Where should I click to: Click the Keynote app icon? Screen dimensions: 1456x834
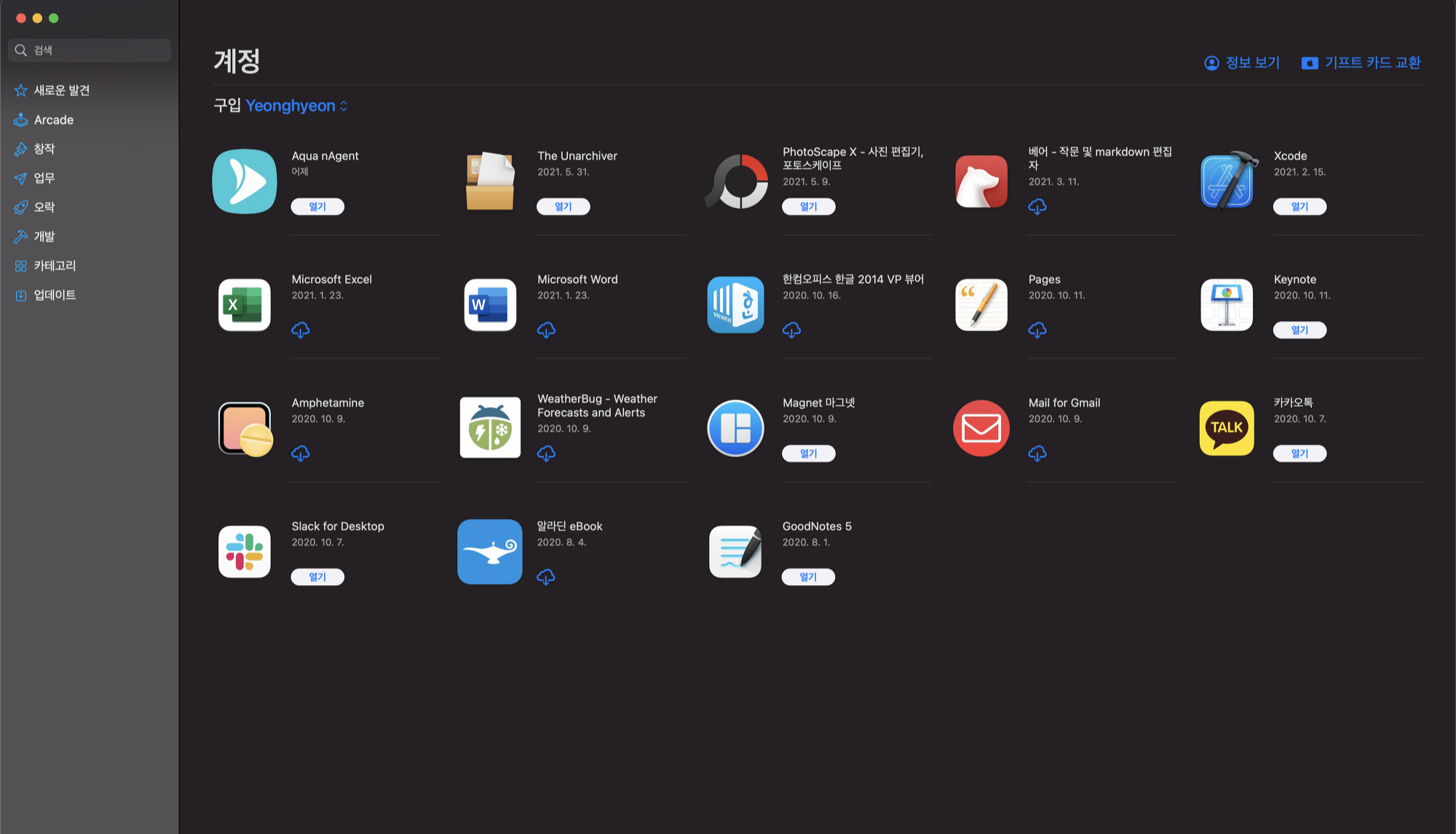[1227, 305]
